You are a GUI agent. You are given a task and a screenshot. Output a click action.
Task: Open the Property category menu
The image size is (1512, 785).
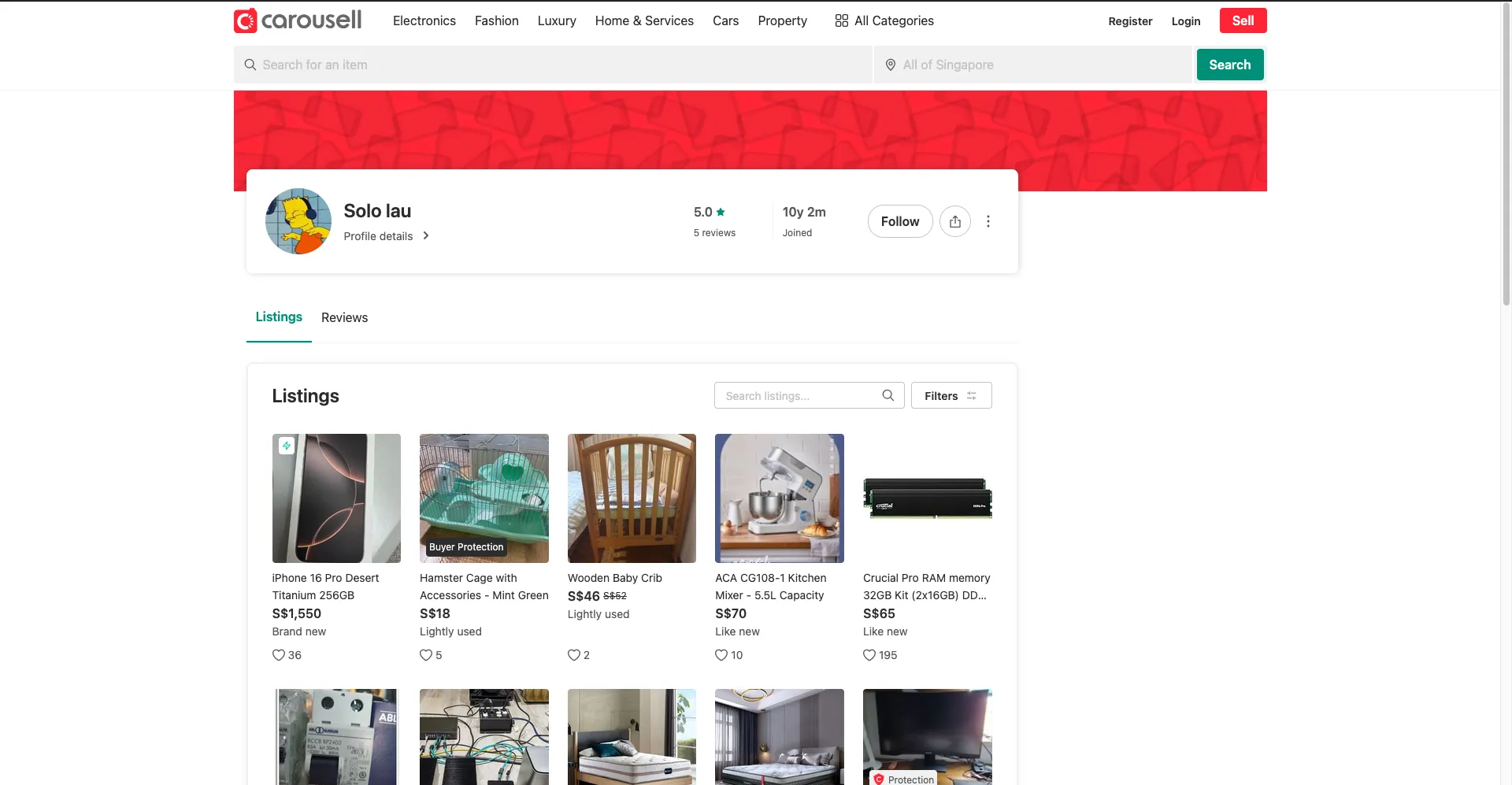tap(783, 20)
